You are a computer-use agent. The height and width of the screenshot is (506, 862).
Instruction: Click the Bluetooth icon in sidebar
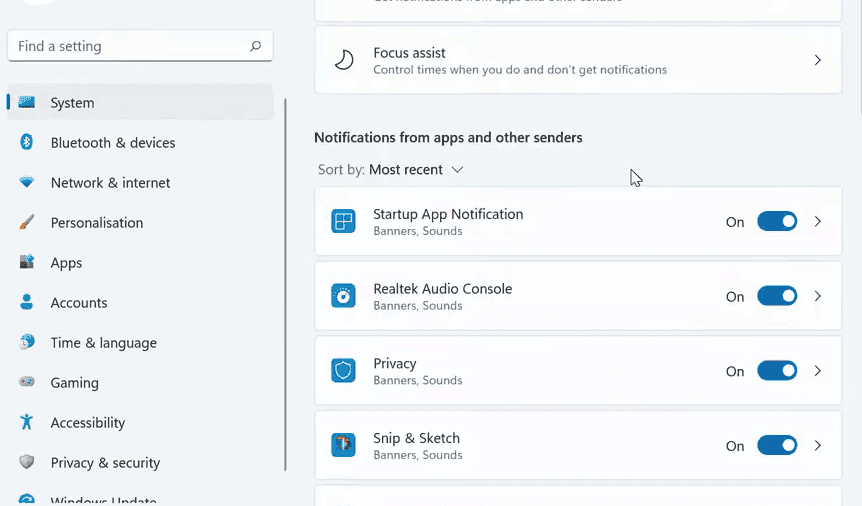click(26, 142)
